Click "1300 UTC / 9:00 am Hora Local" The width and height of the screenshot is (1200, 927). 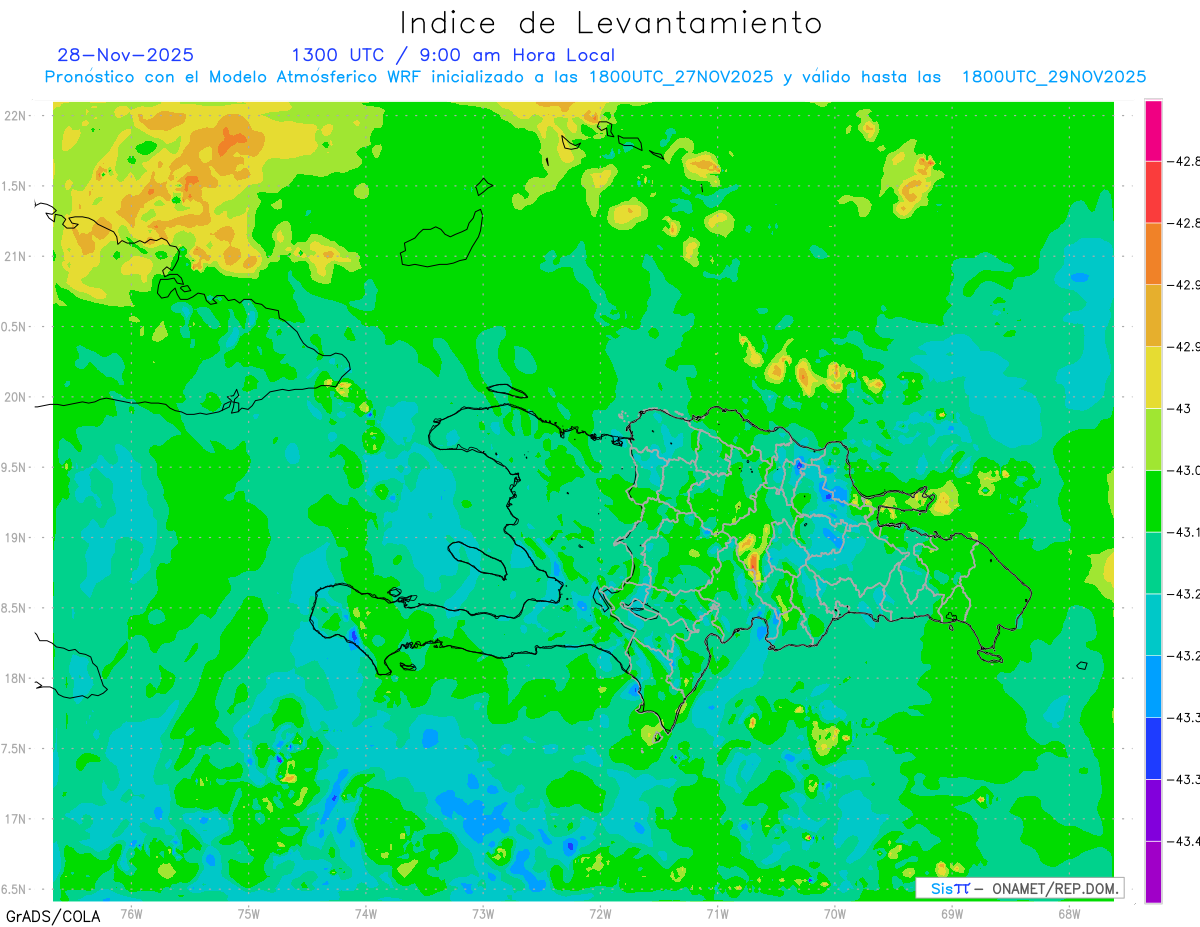[x=453, y=55]
